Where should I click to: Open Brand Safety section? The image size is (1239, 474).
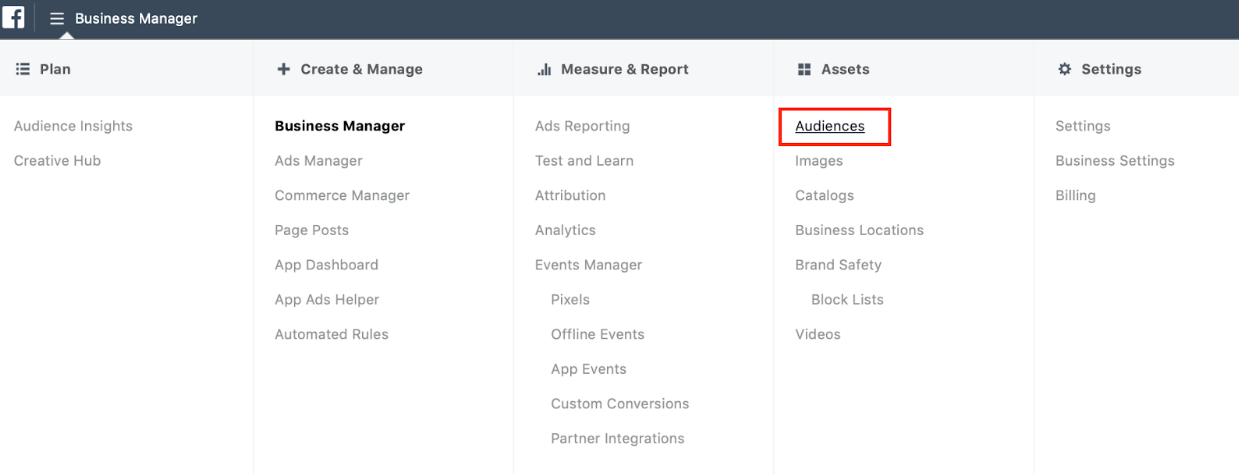coord(838,265)
